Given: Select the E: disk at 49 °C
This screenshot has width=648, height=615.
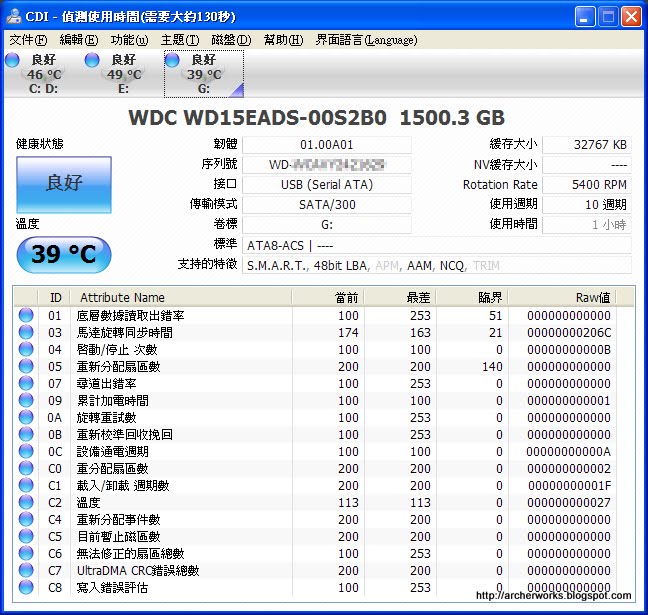Looking at the screenshot, I should point(123,74).
